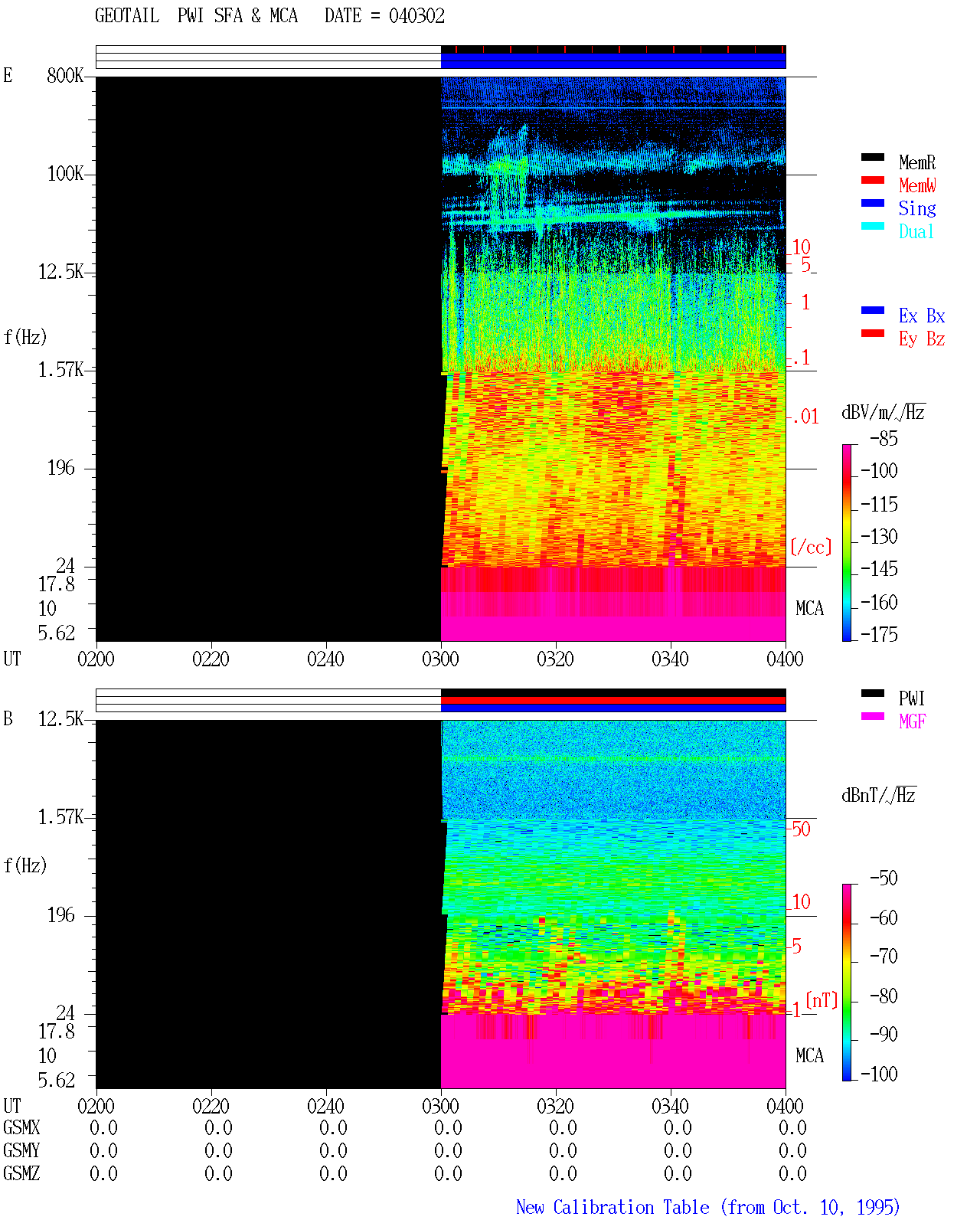Click the blue status bar above E spectrogram
This screenshot has height=1220, width=980.
pyautogui.click(x=613, y=61)
